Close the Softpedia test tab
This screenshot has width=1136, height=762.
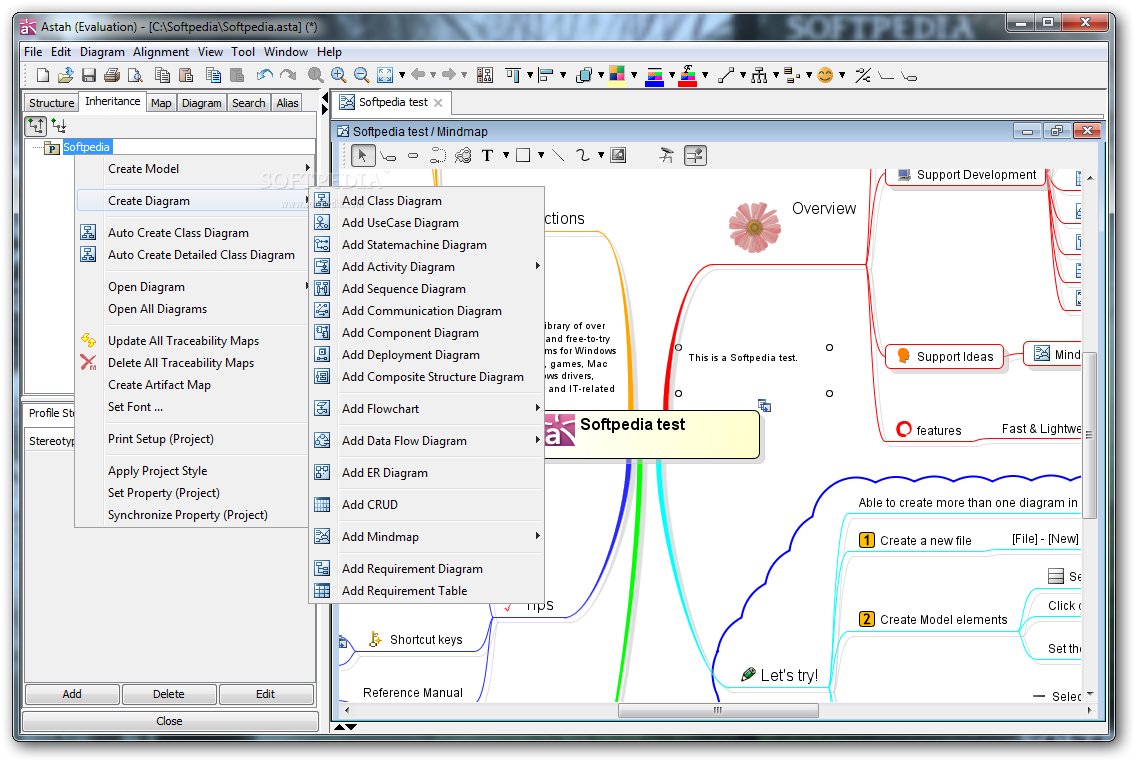pos(438,103)
